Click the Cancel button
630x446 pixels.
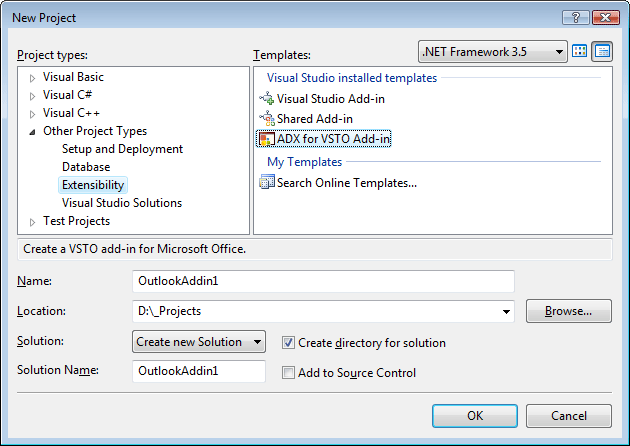point(569,416)
